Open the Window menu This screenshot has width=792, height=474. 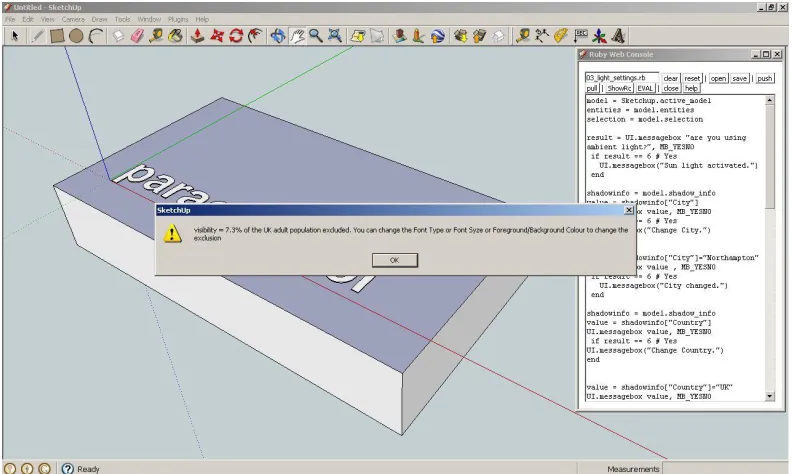(149, 19)
